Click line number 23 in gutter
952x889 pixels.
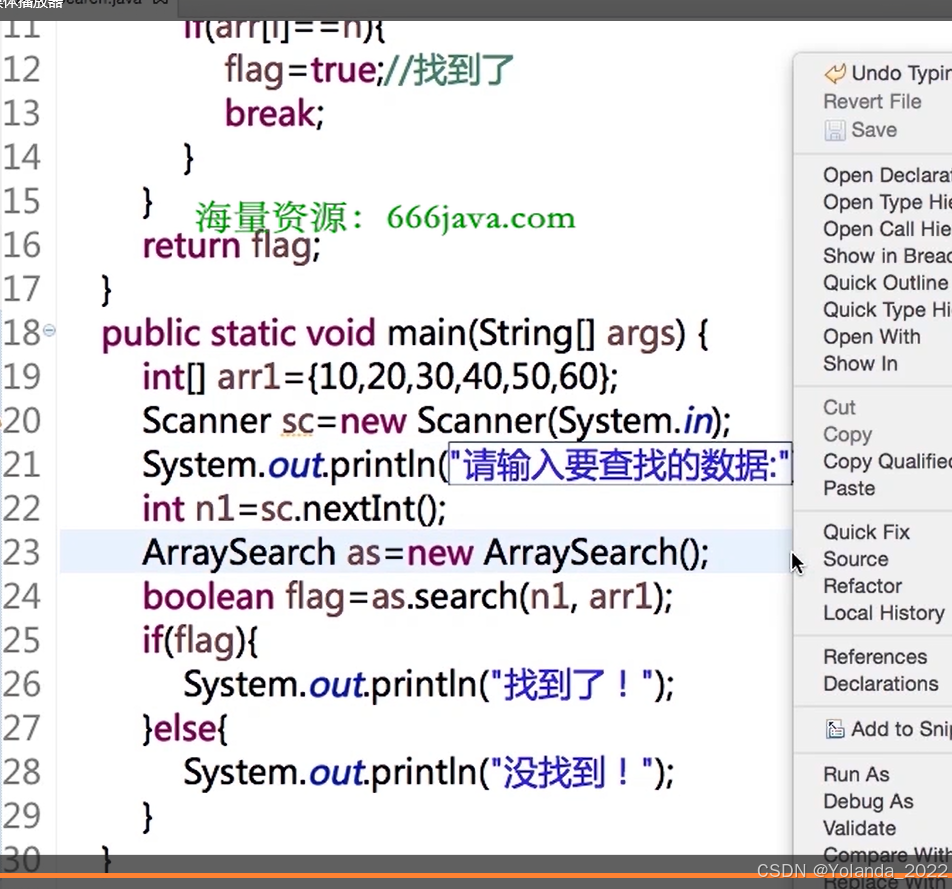click(x=22, y=552)
